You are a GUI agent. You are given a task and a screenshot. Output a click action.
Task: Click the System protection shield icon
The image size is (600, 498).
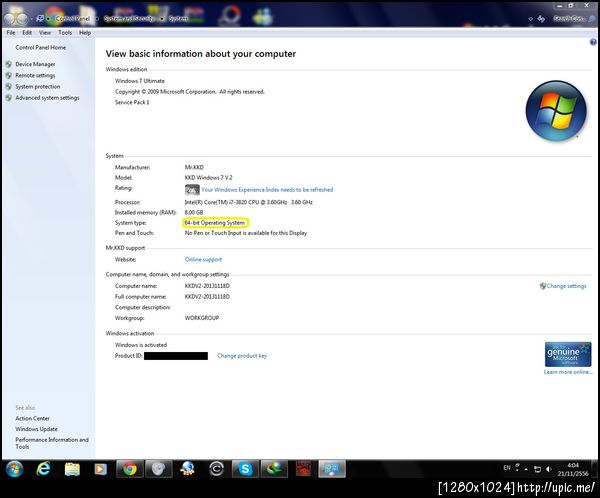(9, 87)
